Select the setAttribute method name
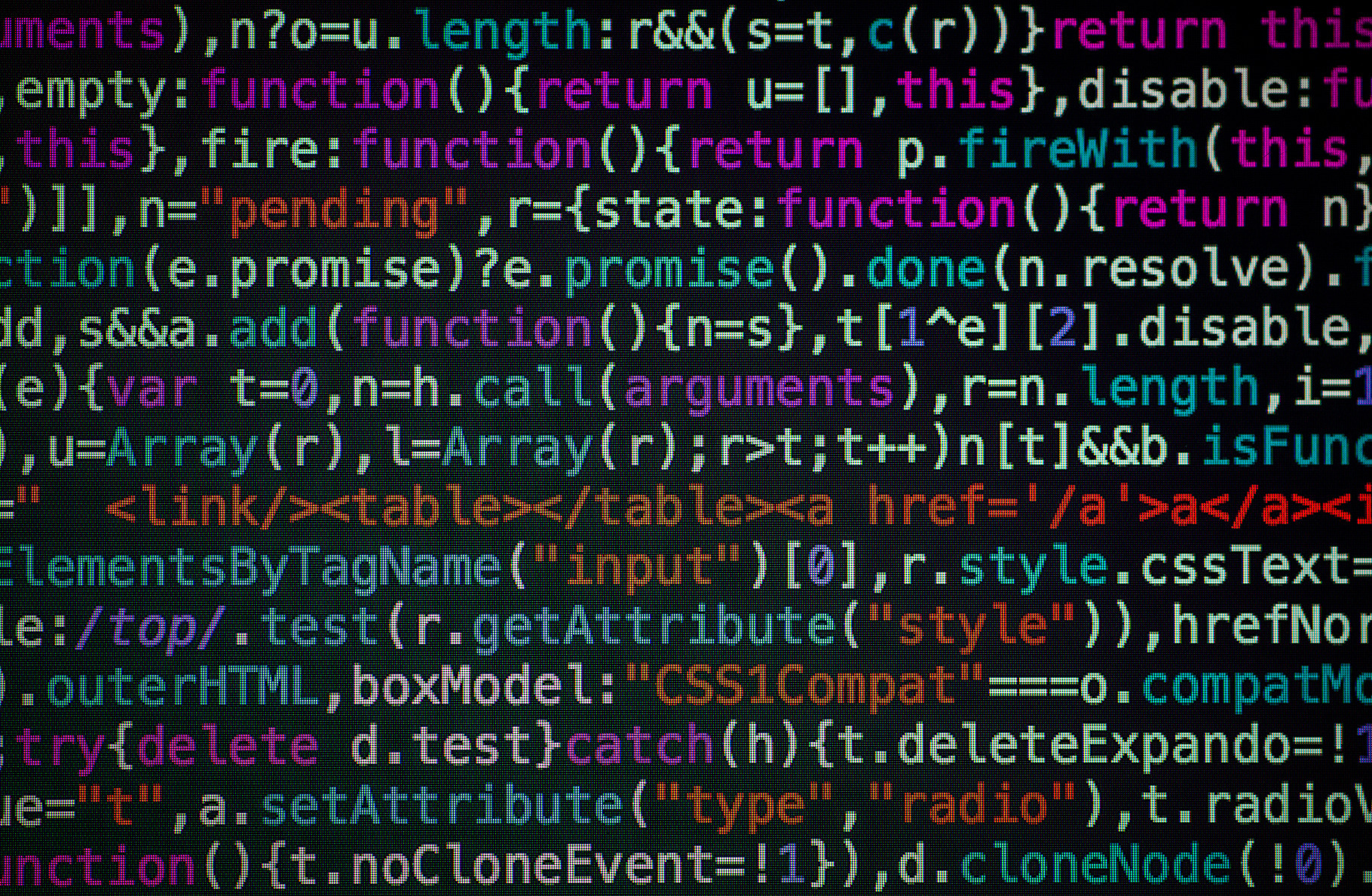This screenshot has height=896, width=1372. (x=443, y=806)
